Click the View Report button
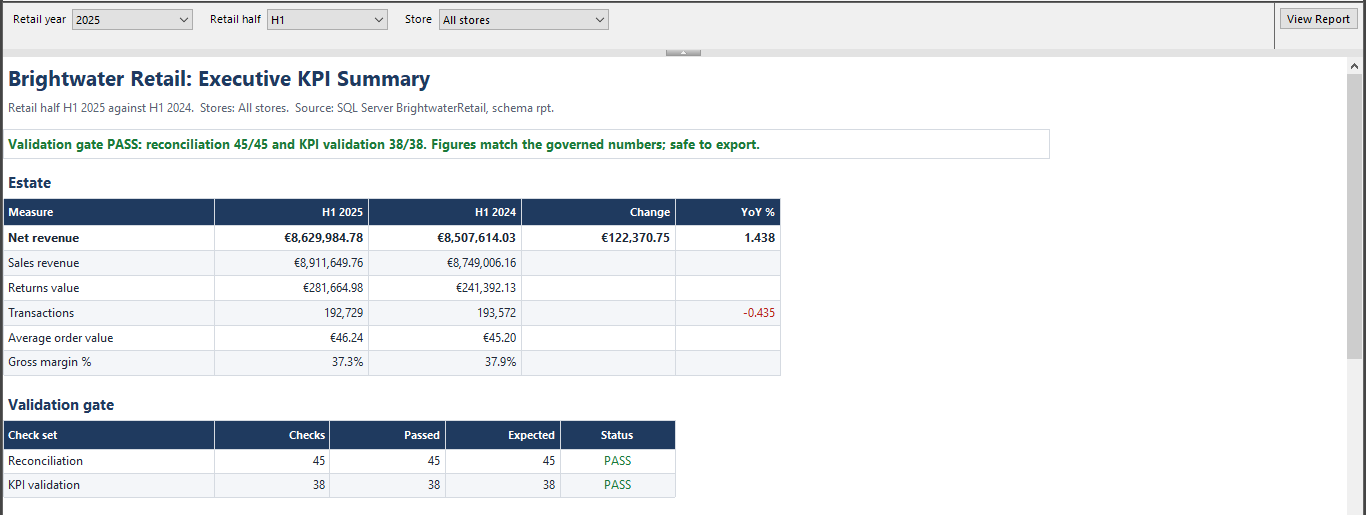 [x=1318, y=19]
